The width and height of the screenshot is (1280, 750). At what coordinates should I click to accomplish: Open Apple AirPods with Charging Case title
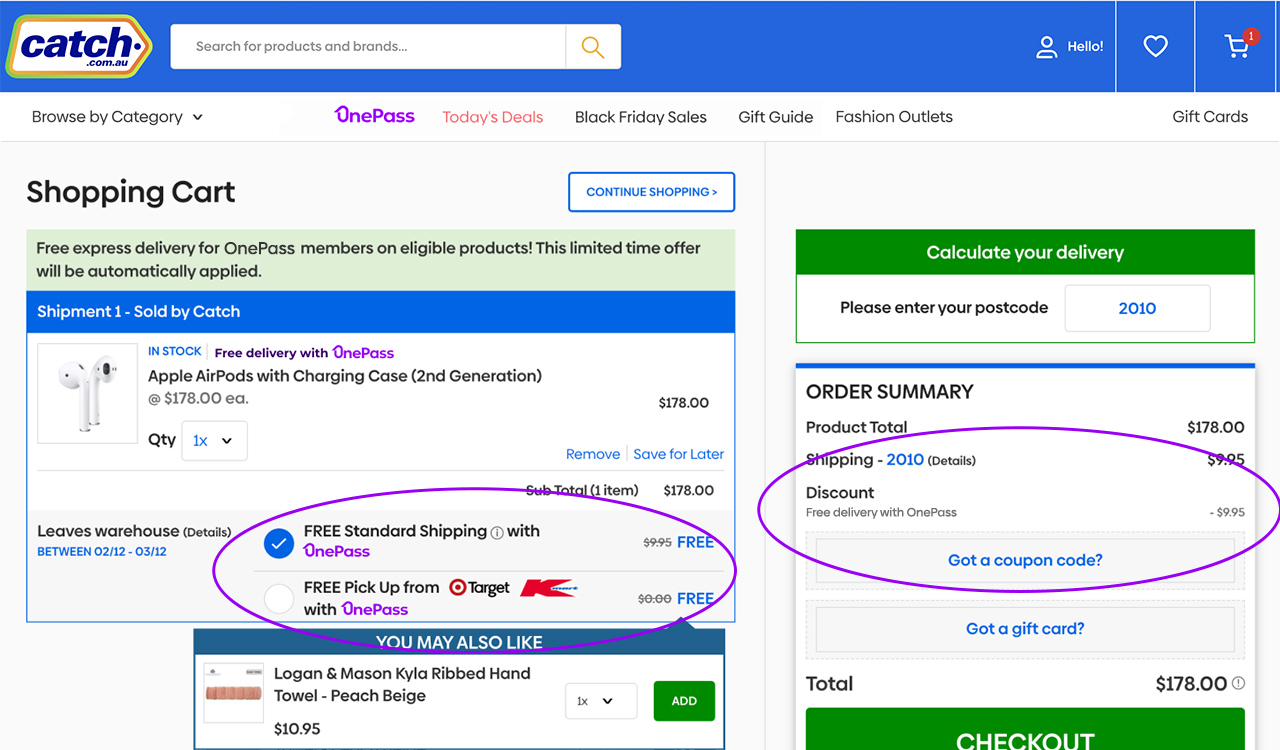(x=345, y=376)
